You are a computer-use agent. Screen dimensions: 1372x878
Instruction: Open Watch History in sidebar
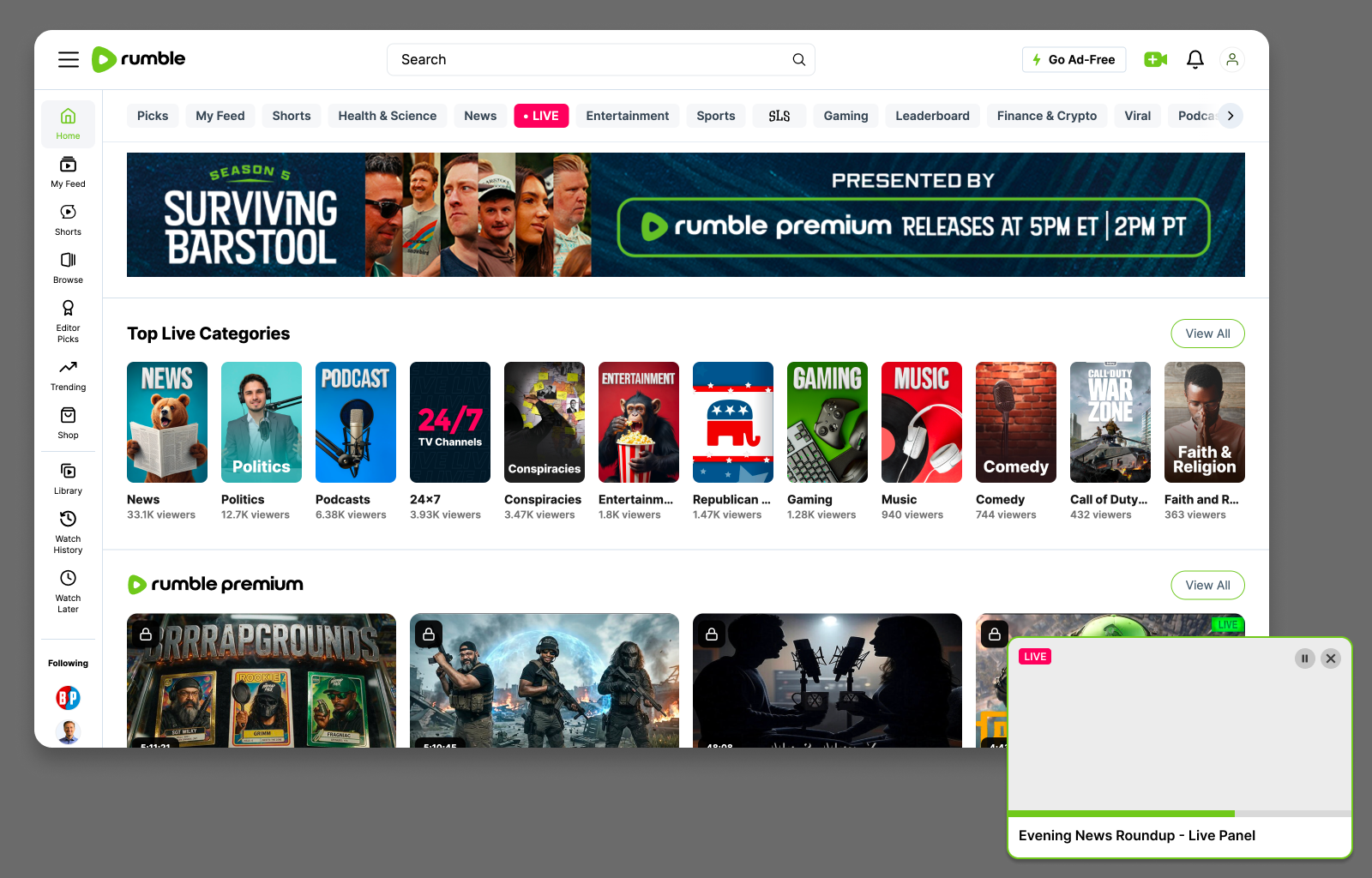click(69, 532)
